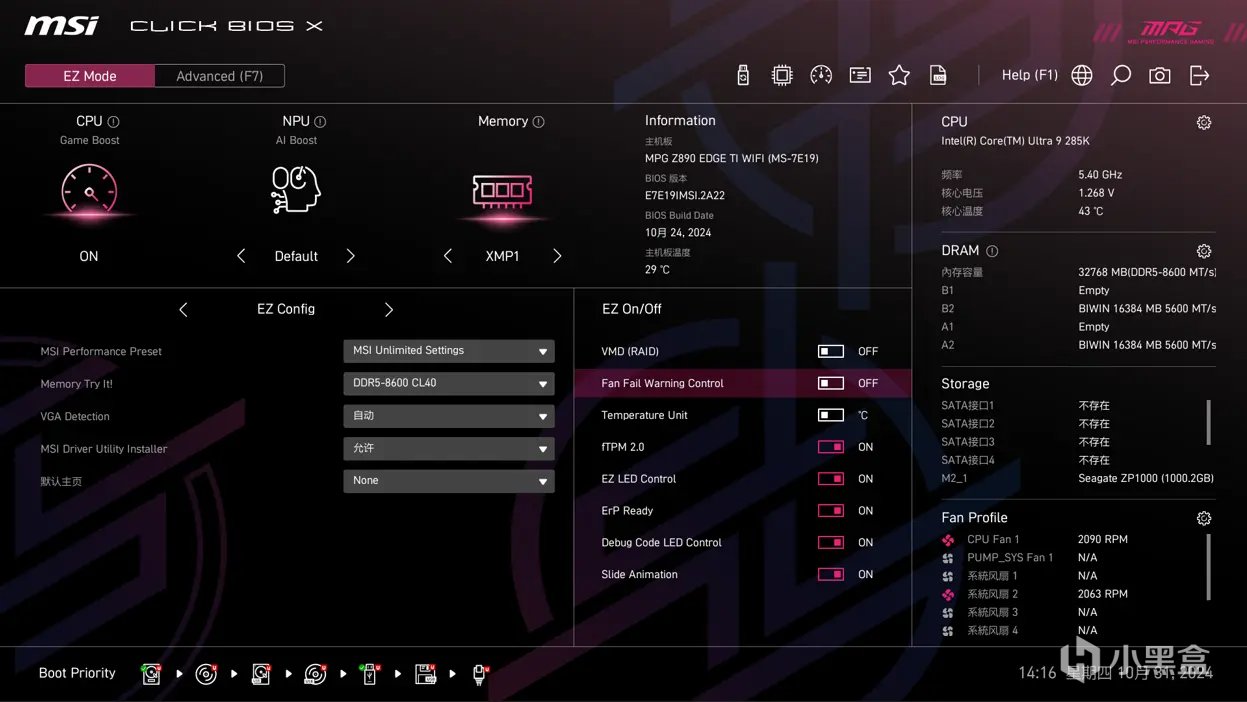This screenshot has height=702, width=1247.
Task: Open CPU panel settings gear
Action: click(x=1204, y=122)
